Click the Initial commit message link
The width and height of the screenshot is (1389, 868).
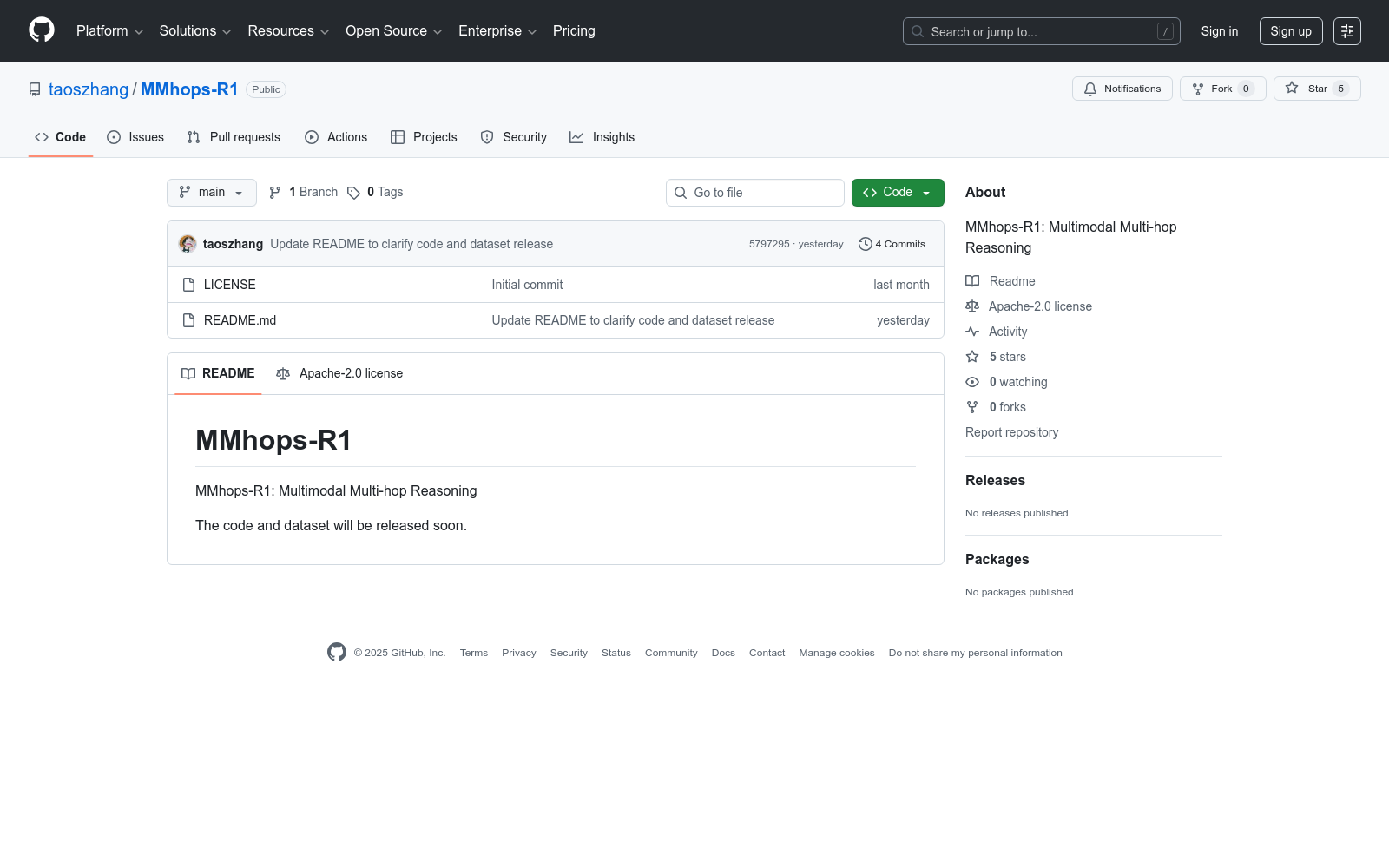(527, 285)
